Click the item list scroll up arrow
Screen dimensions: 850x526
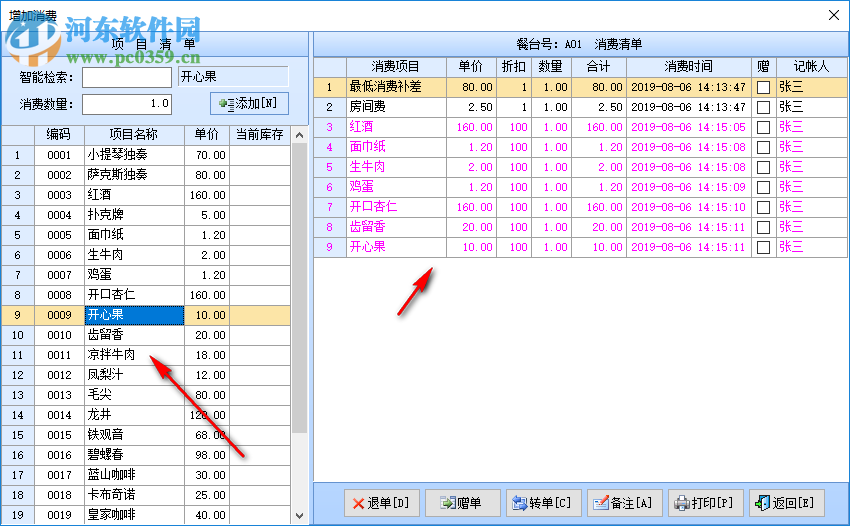coord(299,135)
